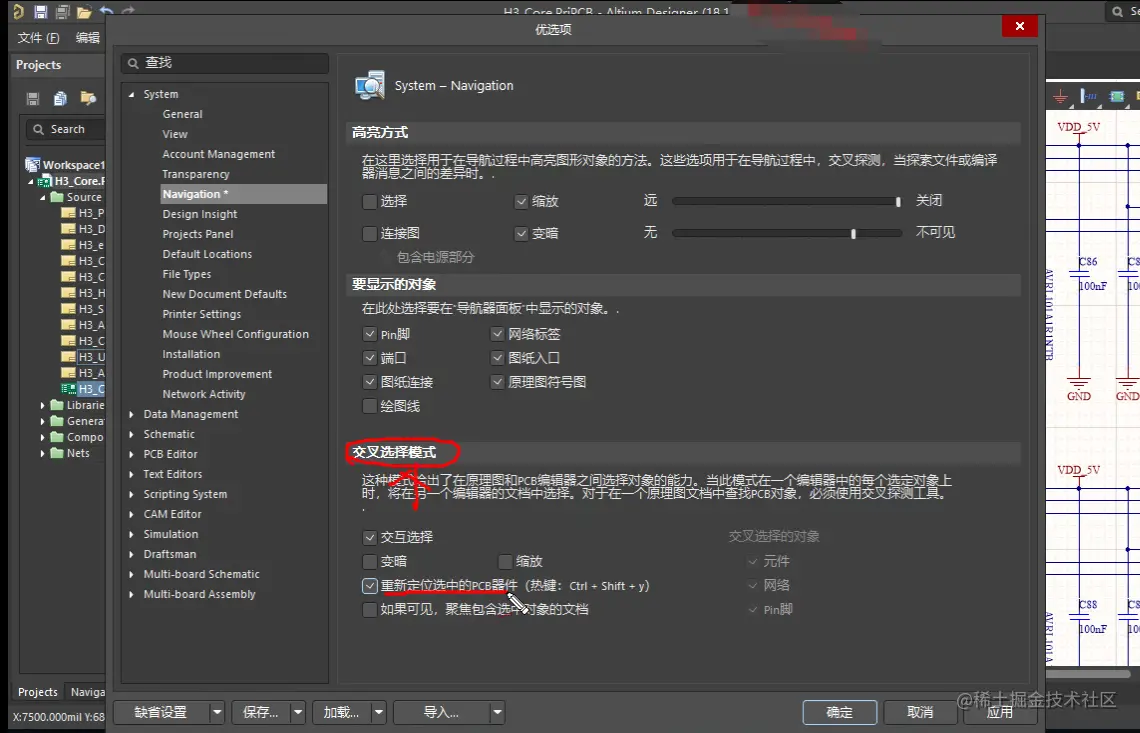Click the Source folder icon
The height and width of the screenshot is (733, 1140).
[57, 197]
